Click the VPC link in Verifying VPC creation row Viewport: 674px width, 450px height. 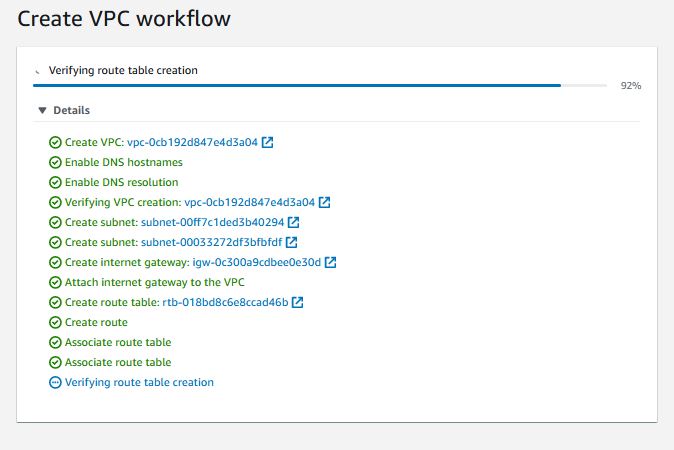coord(250,202)
